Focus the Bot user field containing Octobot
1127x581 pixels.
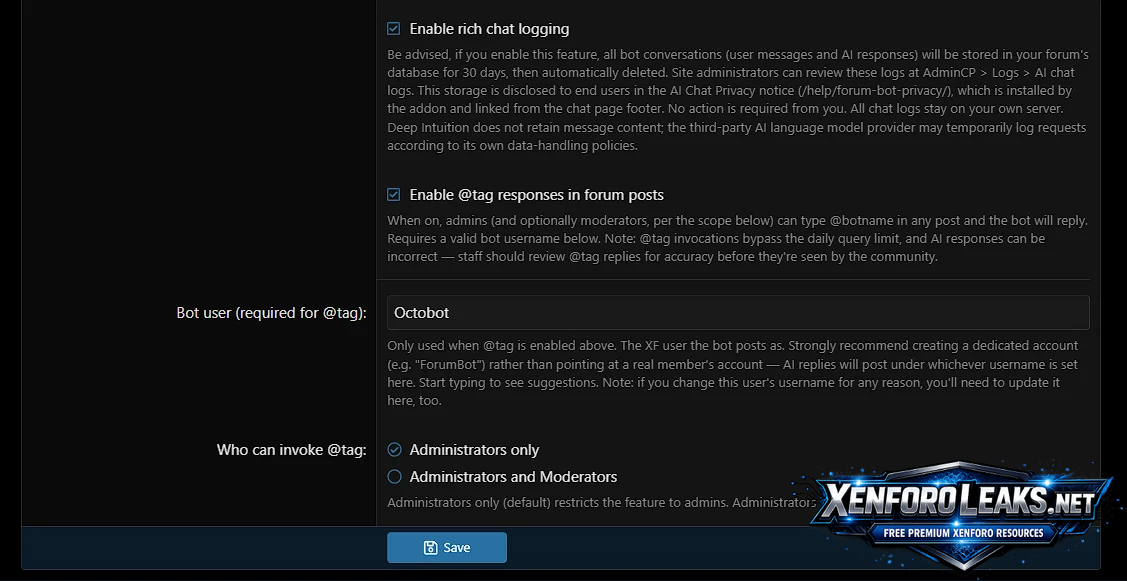click(x=738, y=313)
